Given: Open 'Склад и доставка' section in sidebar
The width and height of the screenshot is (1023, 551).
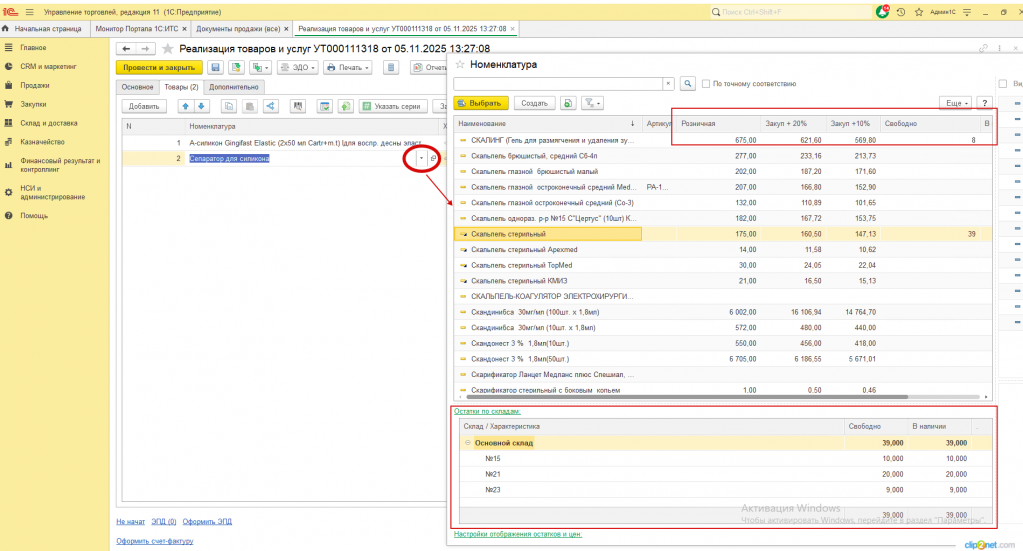Looking at the screenshot, I should (48, 123).
